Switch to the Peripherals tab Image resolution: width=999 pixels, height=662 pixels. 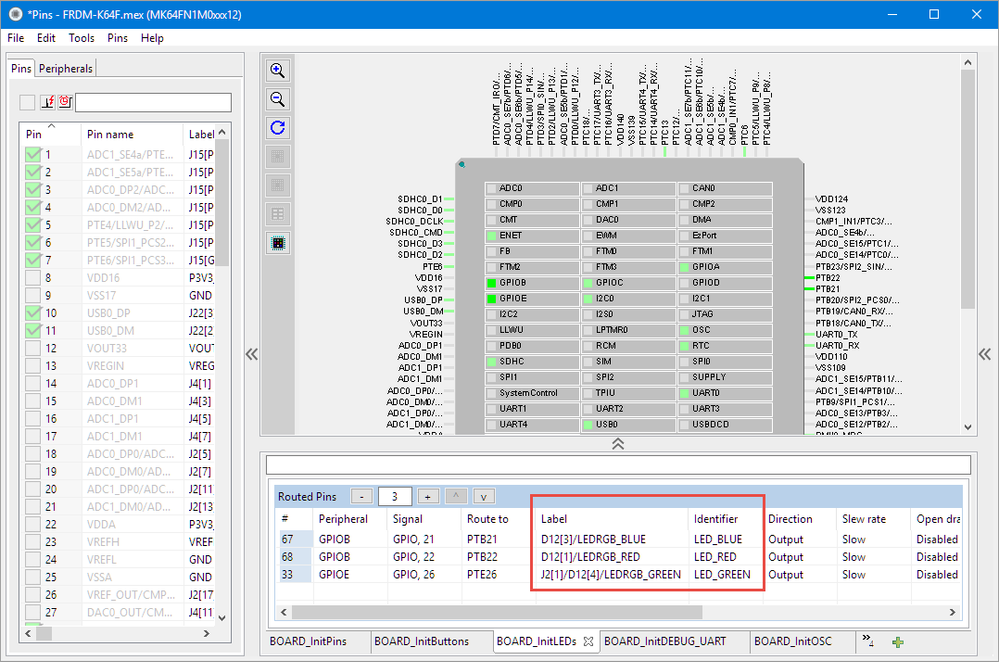(66, 68)
